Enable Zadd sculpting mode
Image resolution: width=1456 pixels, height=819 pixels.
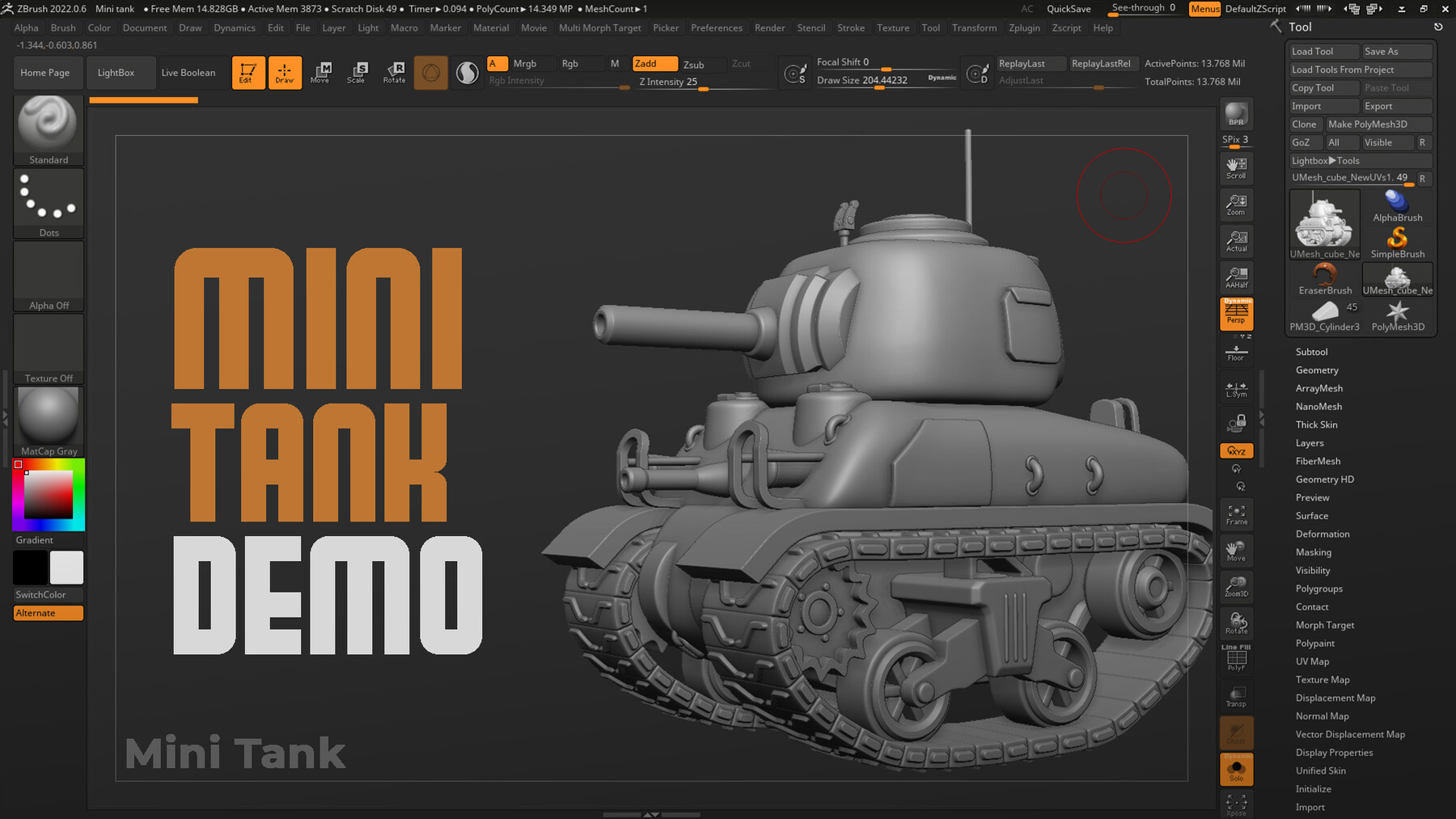654,63
